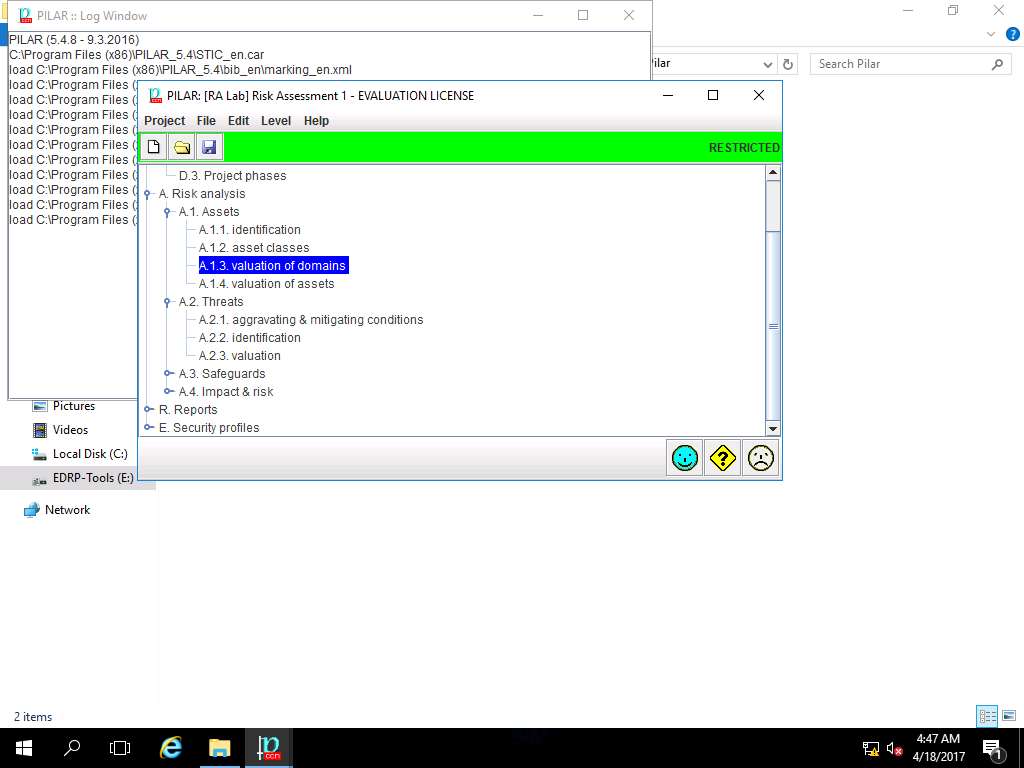This screenshot has width=1024, height=768.
Task: Click the yellow question mark help button
Action: tap(722, 458)
